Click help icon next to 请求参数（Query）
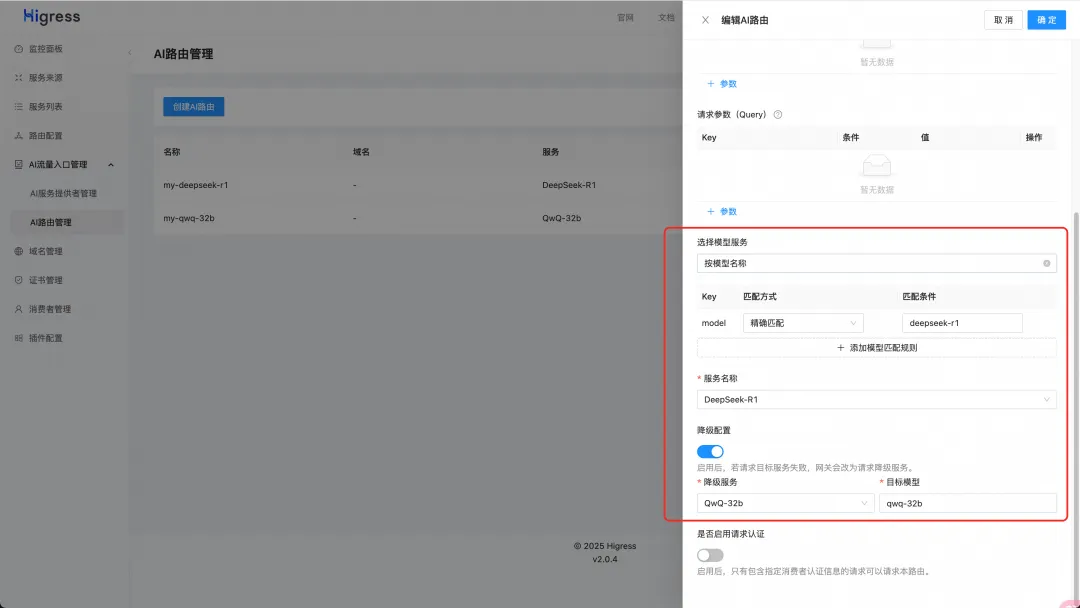The width and height of the screenshot is (1080, 608). coord(778,115)
